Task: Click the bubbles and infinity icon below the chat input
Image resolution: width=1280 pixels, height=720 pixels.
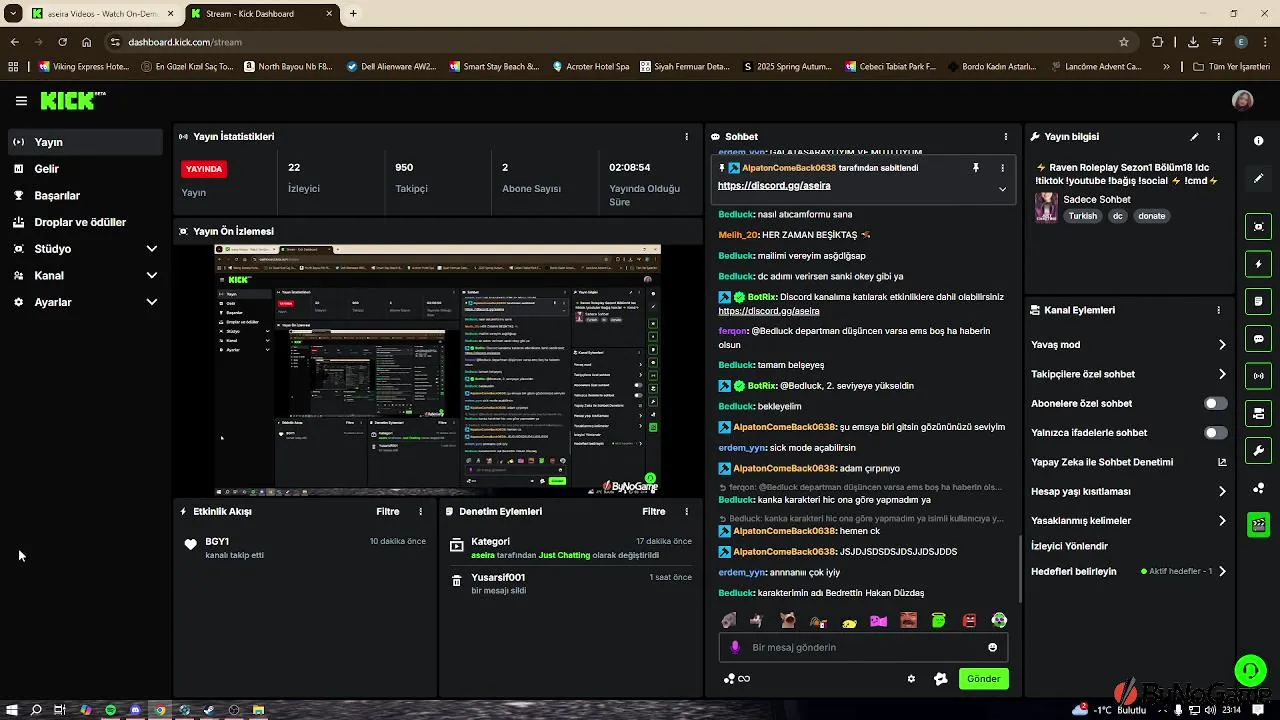Action: pyautogui.click(x=736, y=679)
